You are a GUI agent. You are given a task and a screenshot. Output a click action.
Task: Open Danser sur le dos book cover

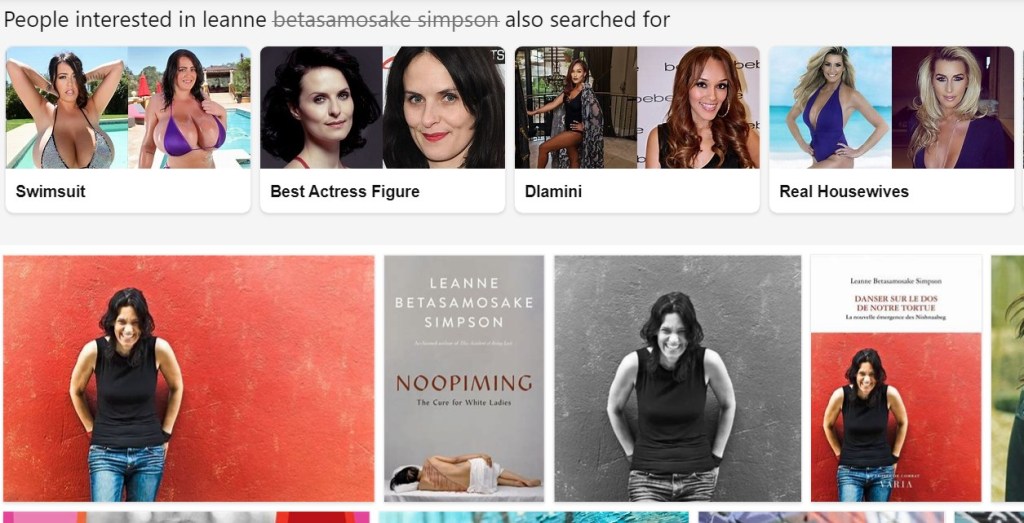coord(896,378)
